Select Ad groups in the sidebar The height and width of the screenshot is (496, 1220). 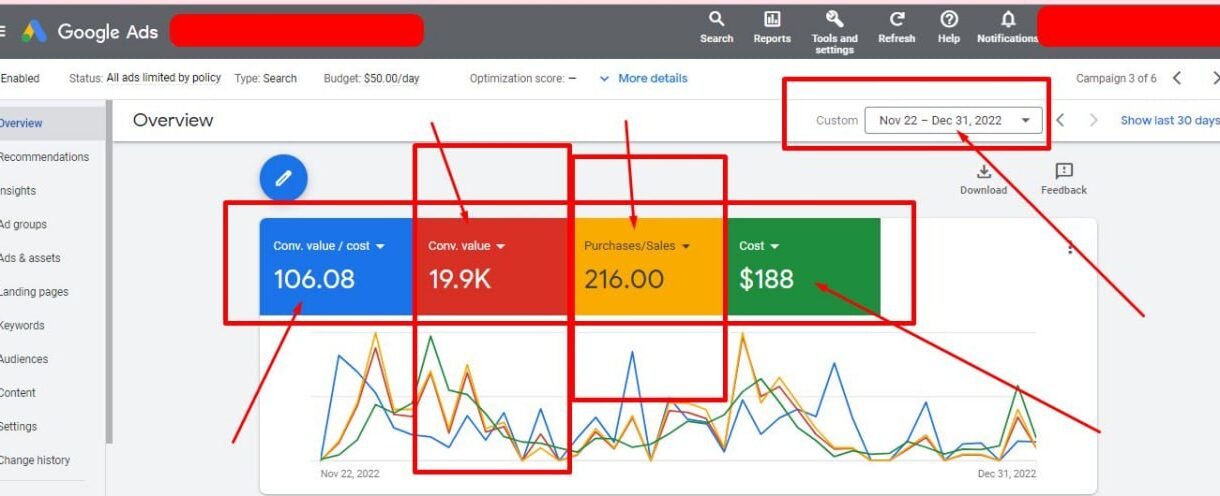click(x=23, y=224)
